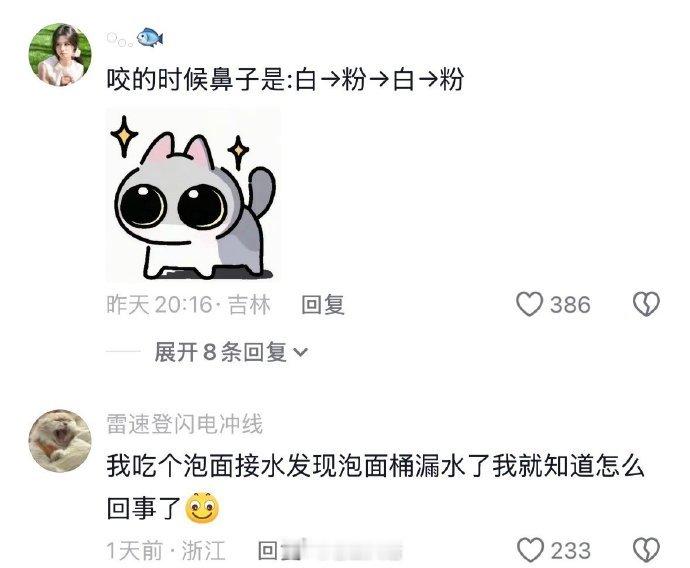The image size is (690, 568).
Task: Reply to the first comment via 回复
Action: tap(323, 304)
